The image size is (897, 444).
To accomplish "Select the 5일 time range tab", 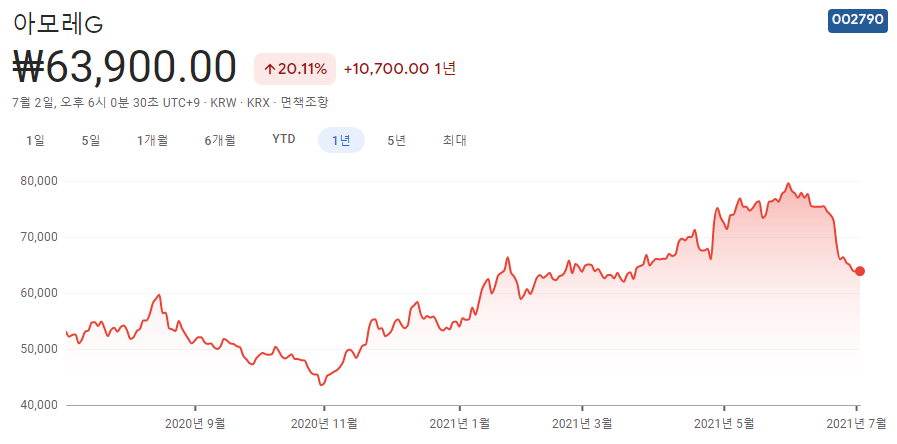I will pyautogui.click(x=91, y=140).
